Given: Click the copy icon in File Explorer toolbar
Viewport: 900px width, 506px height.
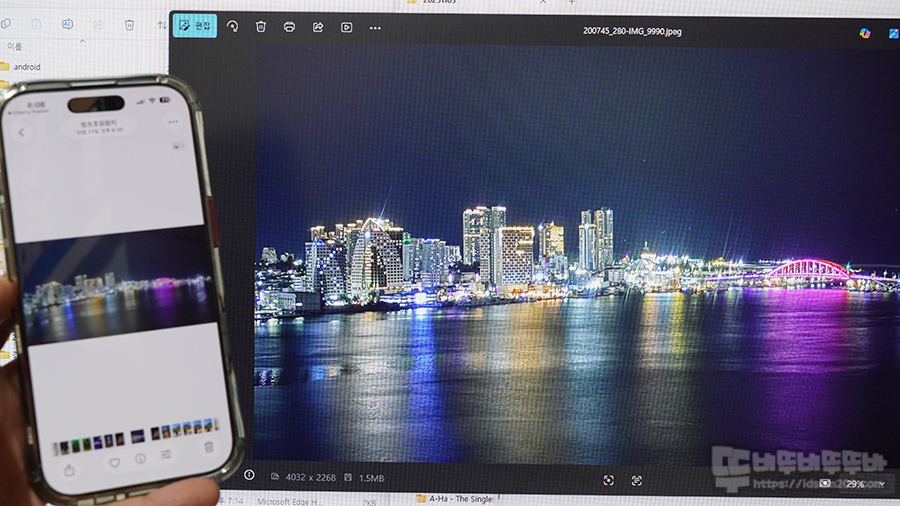Looking at the screenshot, I should (6, 24).
